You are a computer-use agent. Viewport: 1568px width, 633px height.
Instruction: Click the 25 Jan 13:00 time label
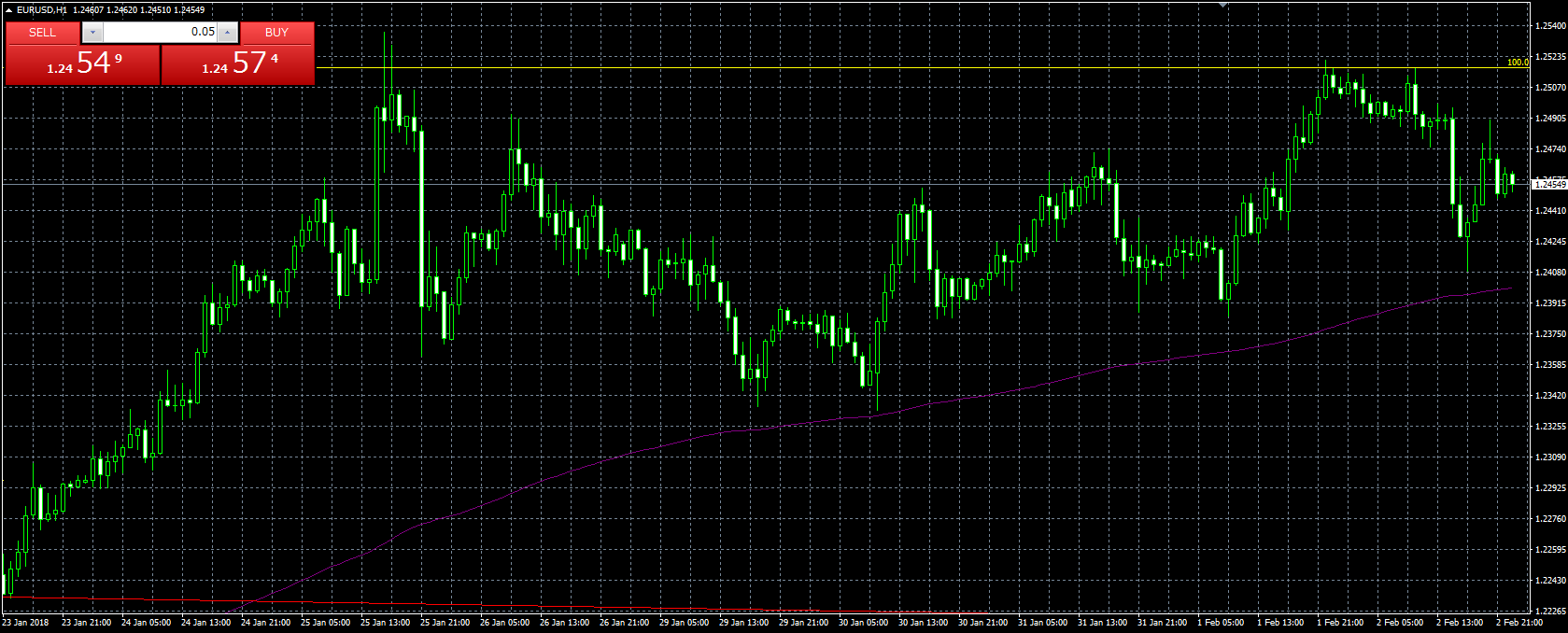(x=385, y=623)
